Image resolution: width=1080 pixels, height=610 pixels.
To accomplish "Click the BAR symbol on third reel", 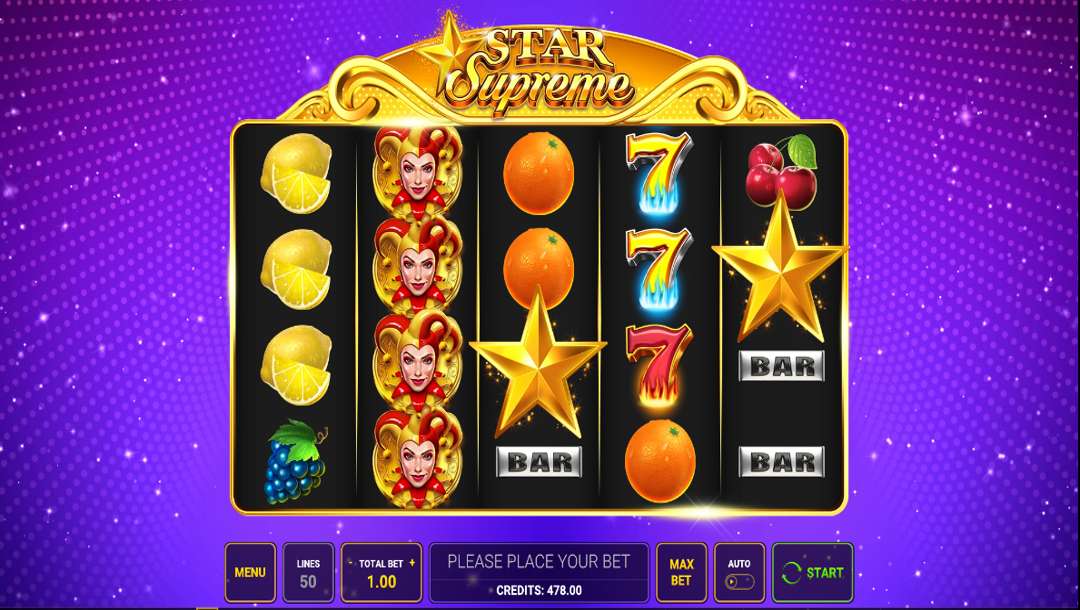I will point(539,462).
